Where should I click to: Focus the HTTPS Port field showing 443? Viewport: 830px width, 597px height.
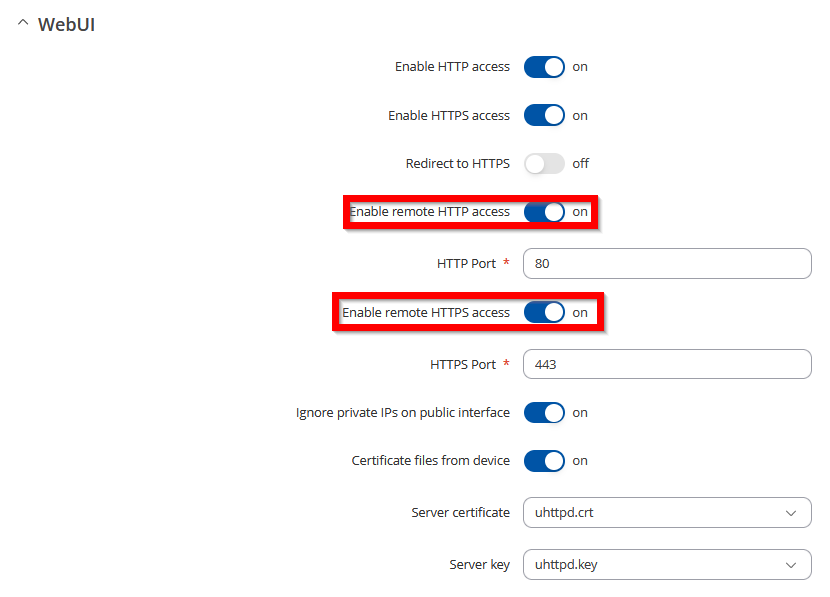pyautogui.click(x=667, y=364)
